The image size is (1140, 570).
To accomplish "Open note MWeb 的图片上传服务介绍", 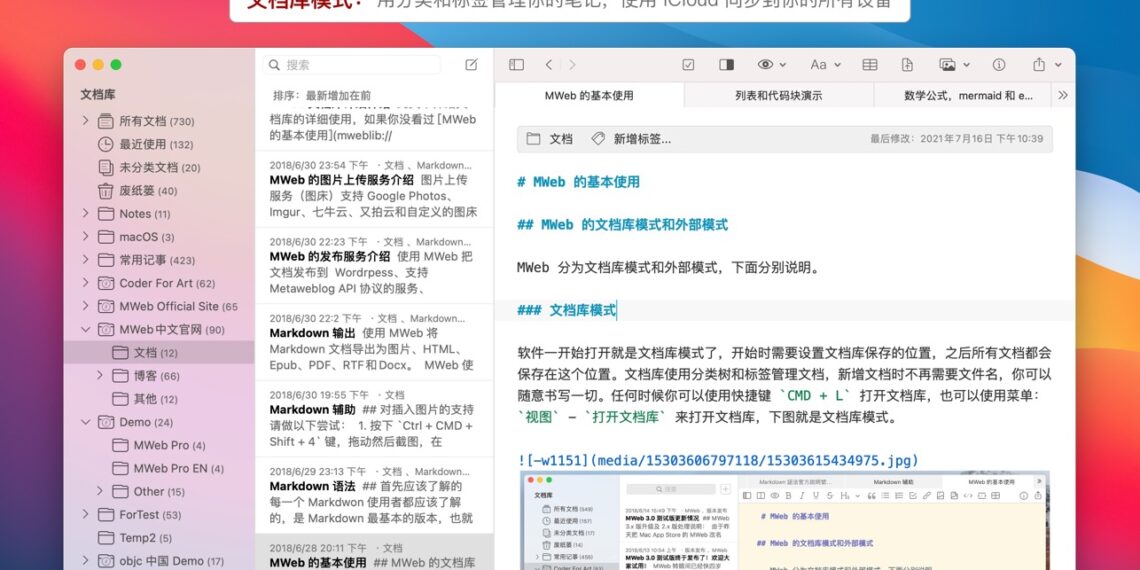I will [x=374, y=189].
